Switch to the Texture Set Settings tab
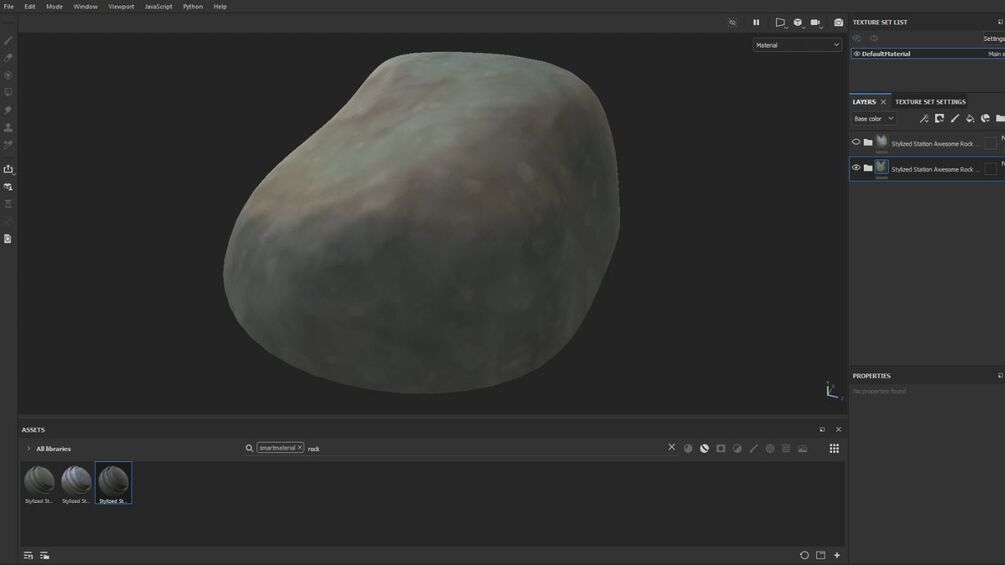 (930, 102)
